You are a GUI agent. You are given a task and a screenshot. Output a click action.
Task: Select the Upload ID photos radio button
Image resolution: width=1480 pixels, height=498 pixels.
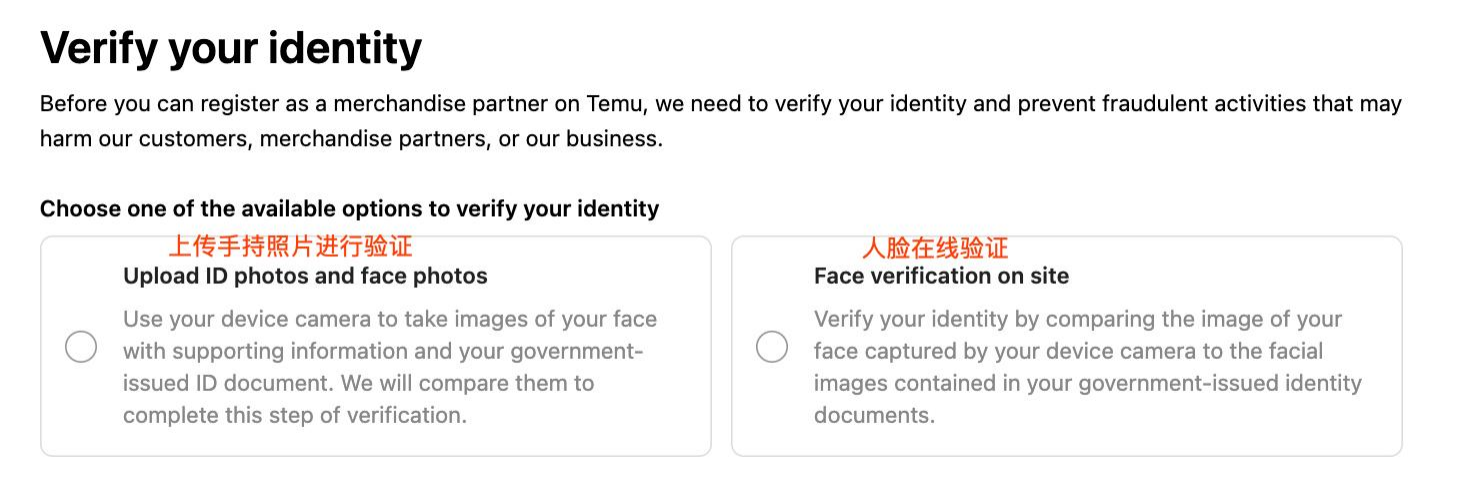(x=81, y=348)
